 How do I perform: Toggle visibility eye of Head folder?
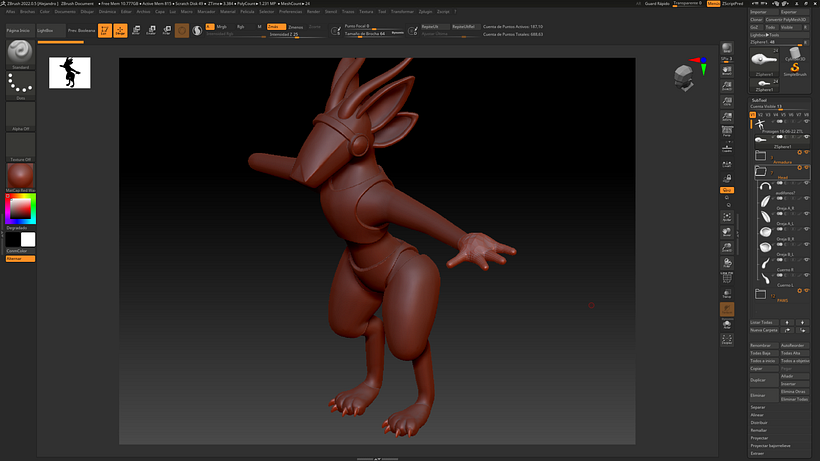tap(806, 168)
